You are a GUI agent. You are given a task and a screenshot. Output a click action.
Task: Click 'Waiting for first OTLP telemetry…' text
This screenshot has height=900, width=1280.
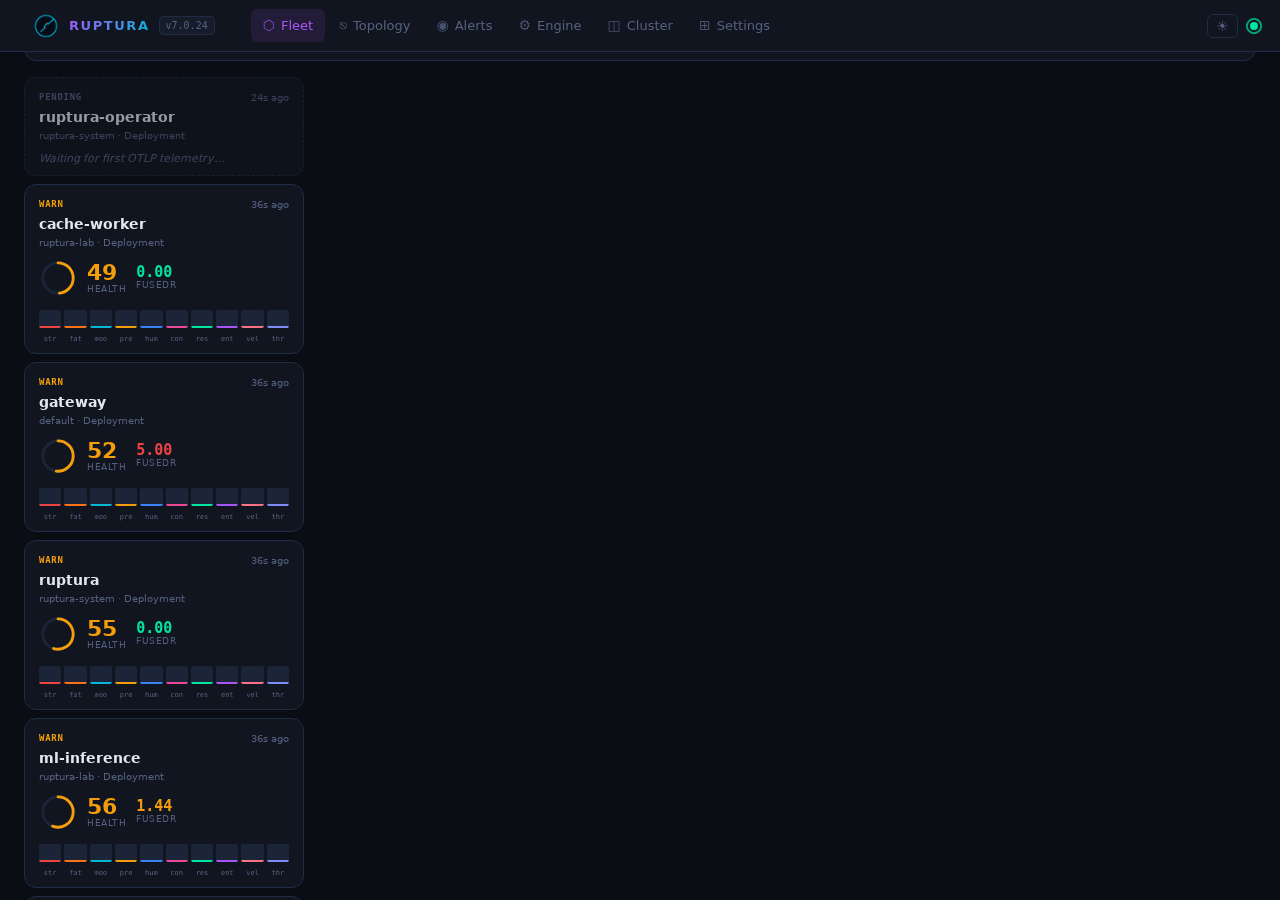[x=132, y=158]
